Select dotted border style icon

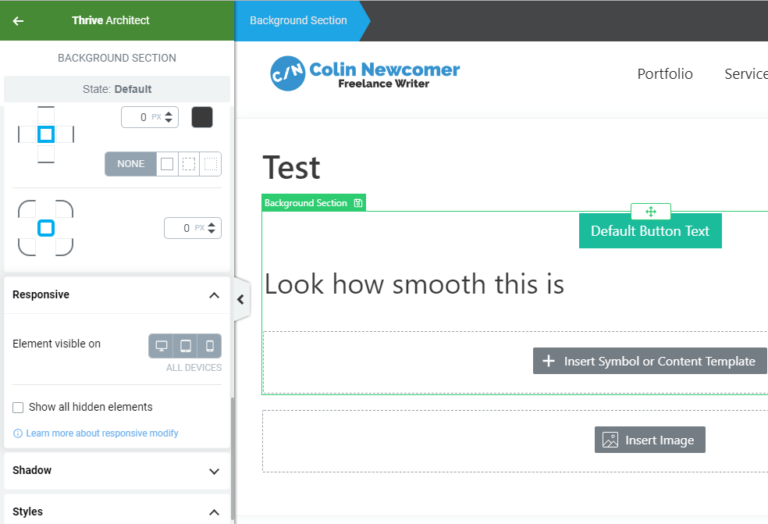pos(210,164)
